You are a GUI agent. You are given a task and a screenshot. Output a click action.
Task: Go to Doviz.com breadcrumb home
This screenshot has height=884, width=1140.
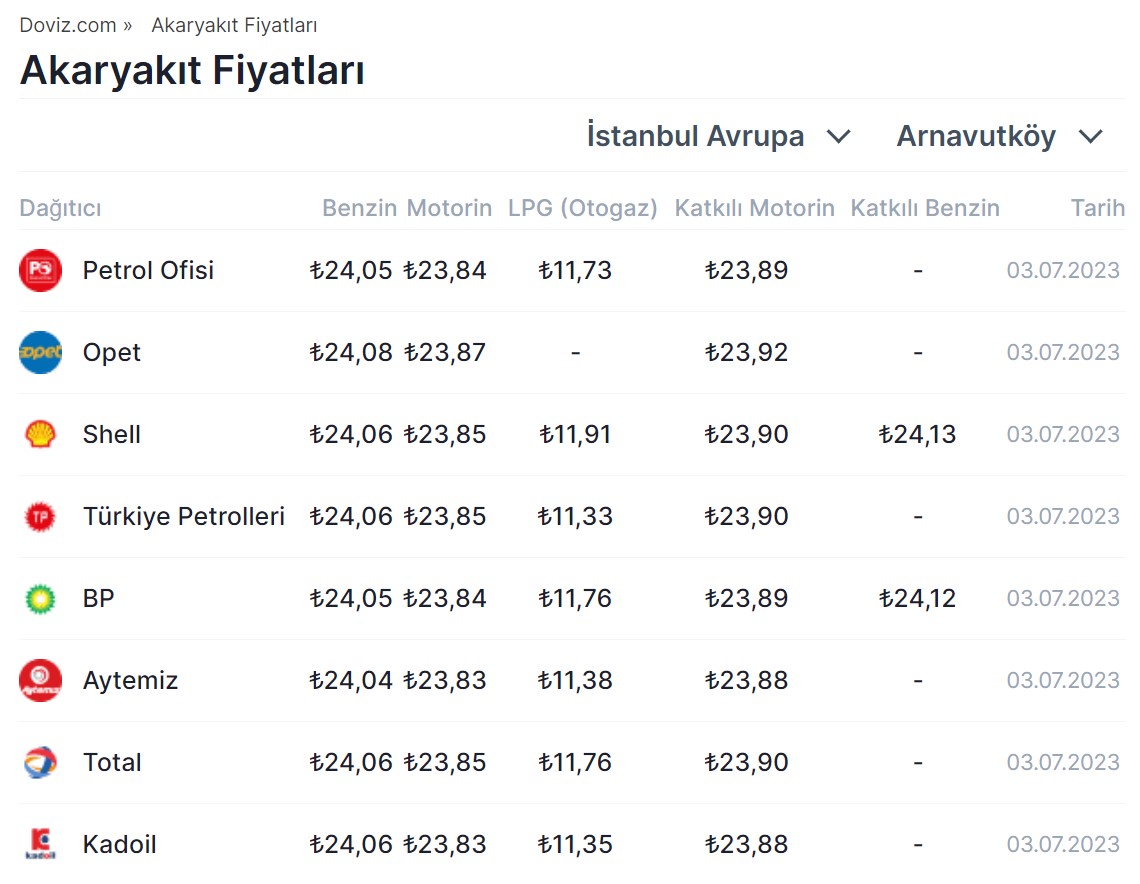tap(68, 25)
